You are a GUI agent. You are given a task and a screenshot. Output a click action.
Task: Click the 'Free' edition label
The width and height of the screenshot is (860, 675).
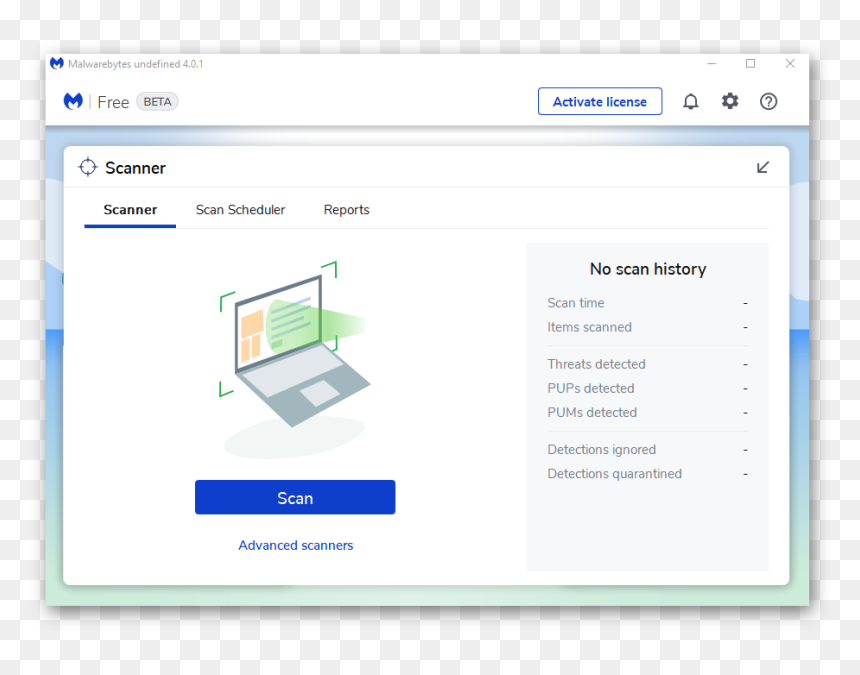113,102
